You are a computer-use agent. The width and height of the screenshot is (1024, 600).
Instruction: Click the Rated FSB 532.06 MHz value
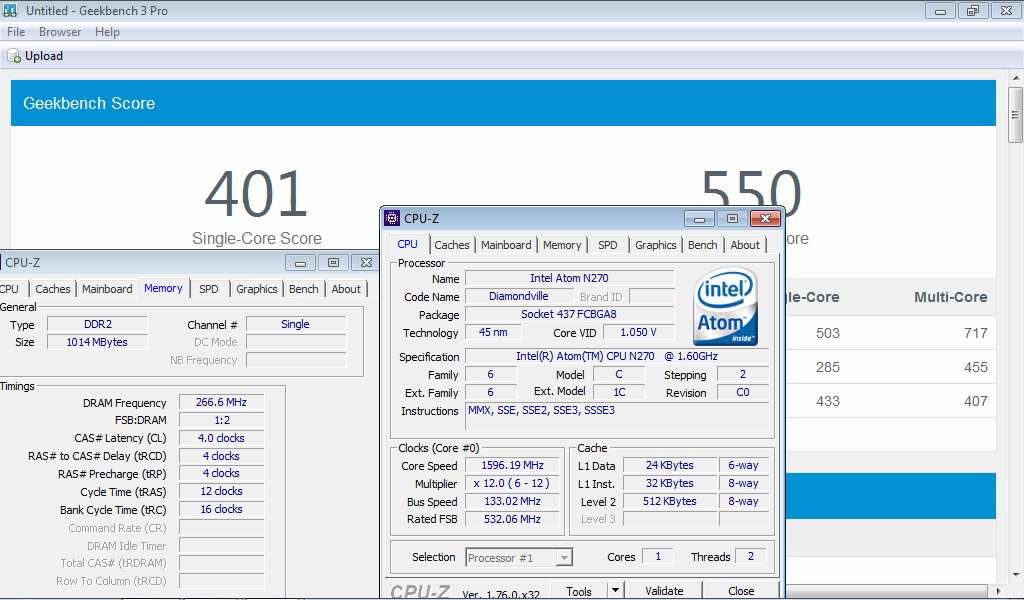(x=512, y=519)
